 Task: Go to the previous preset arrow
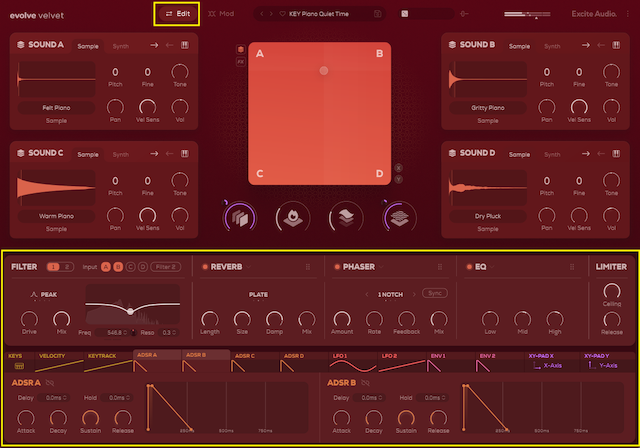click(x=260, y=14)
